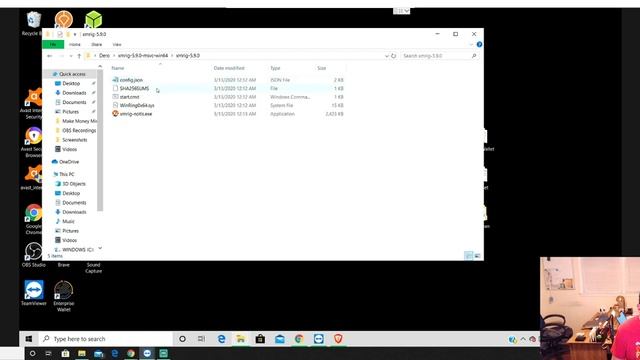
Task: Open the Recycle Bin desktop icon
Action: [33, 20]
